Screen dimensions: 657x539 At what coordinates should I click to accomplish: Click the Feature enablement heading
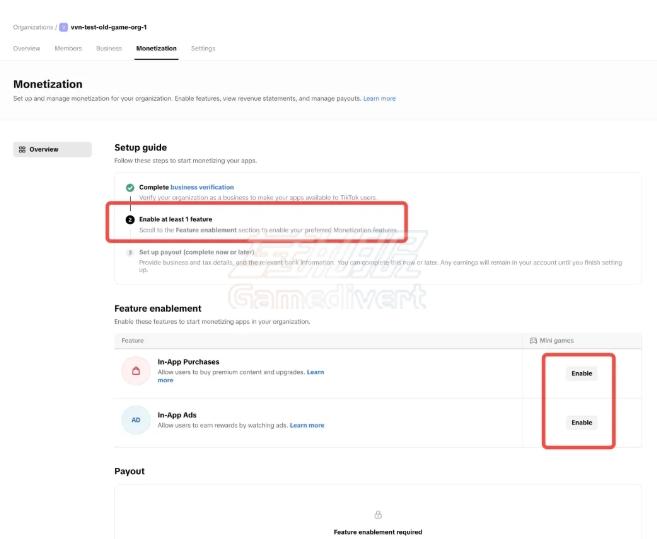click(158, 308)
